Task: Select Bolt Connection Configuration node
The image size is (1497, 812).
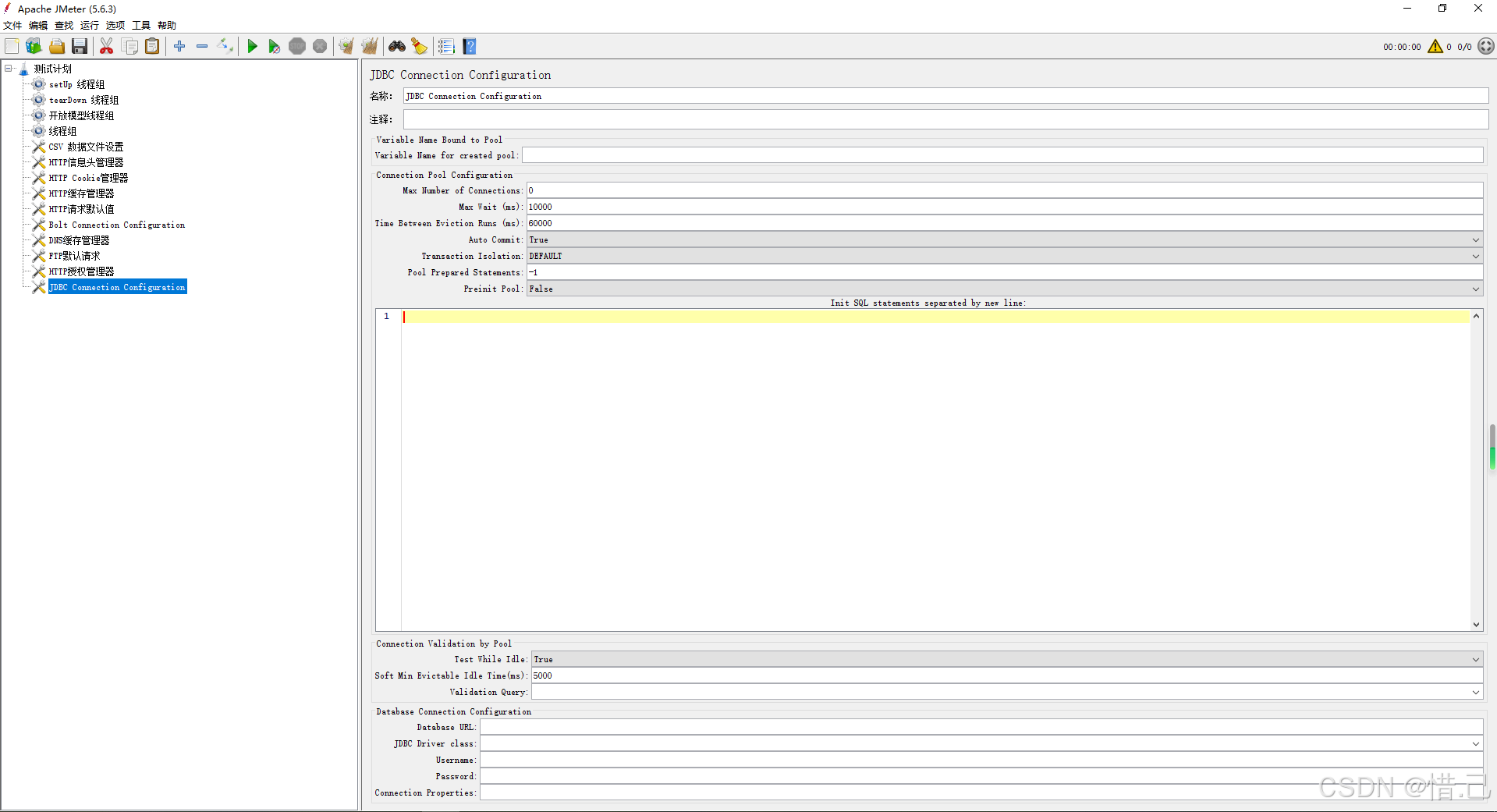Action: pyautogui.click(x=117, y=225)
